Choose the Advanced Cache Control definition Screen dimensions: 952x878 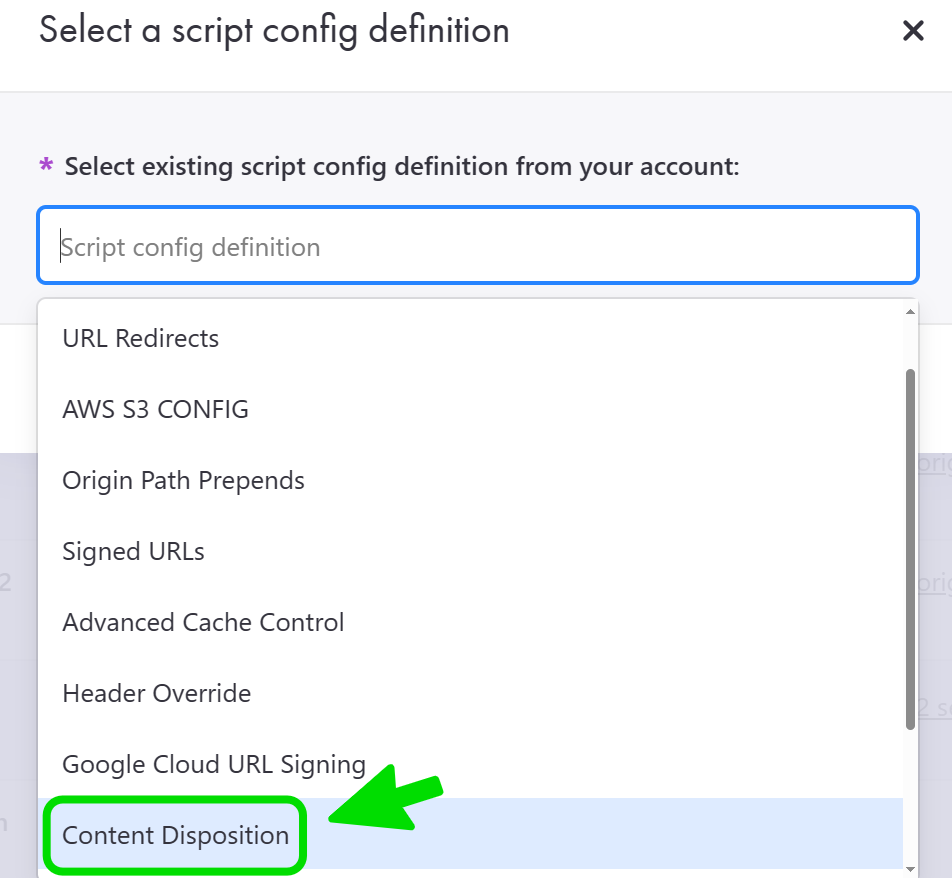(203, 622)
